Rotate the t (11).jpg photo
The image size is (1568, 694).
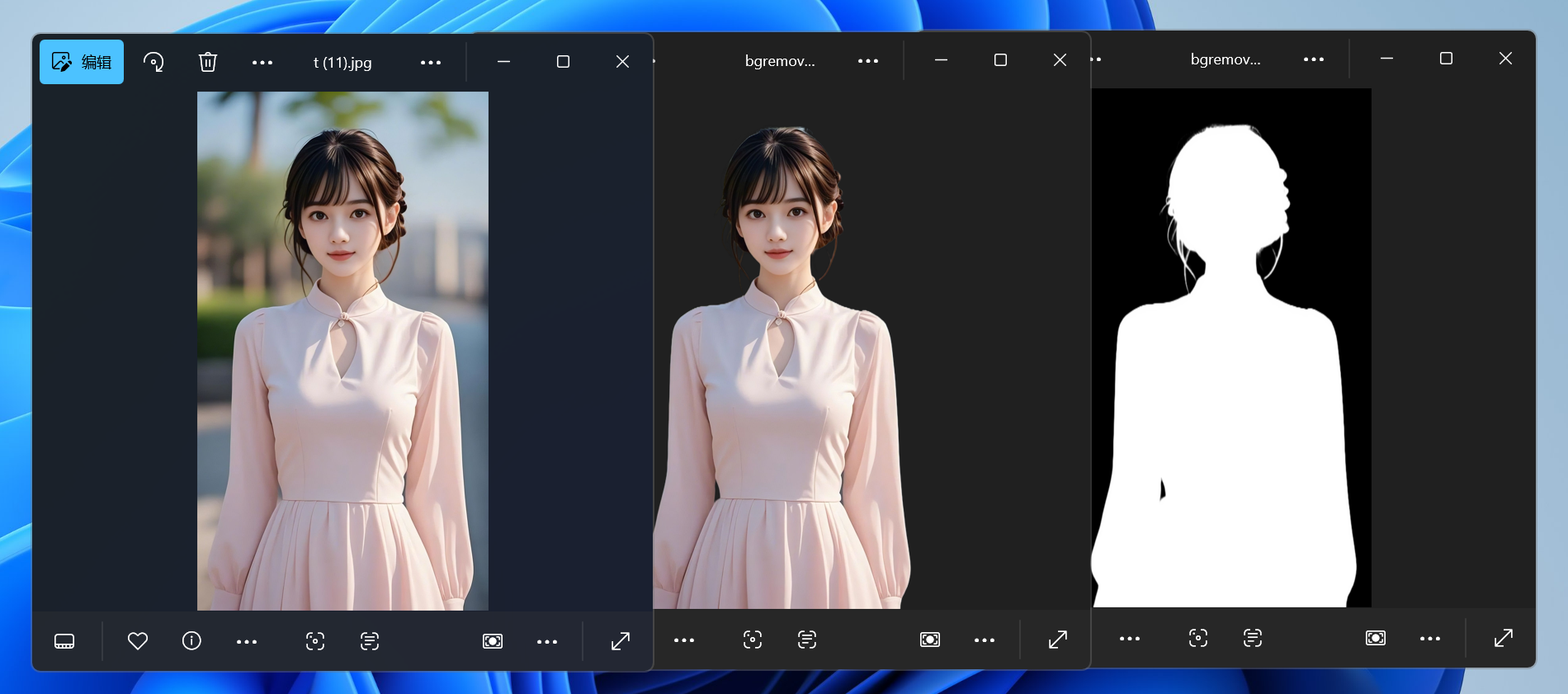point(153,62)
